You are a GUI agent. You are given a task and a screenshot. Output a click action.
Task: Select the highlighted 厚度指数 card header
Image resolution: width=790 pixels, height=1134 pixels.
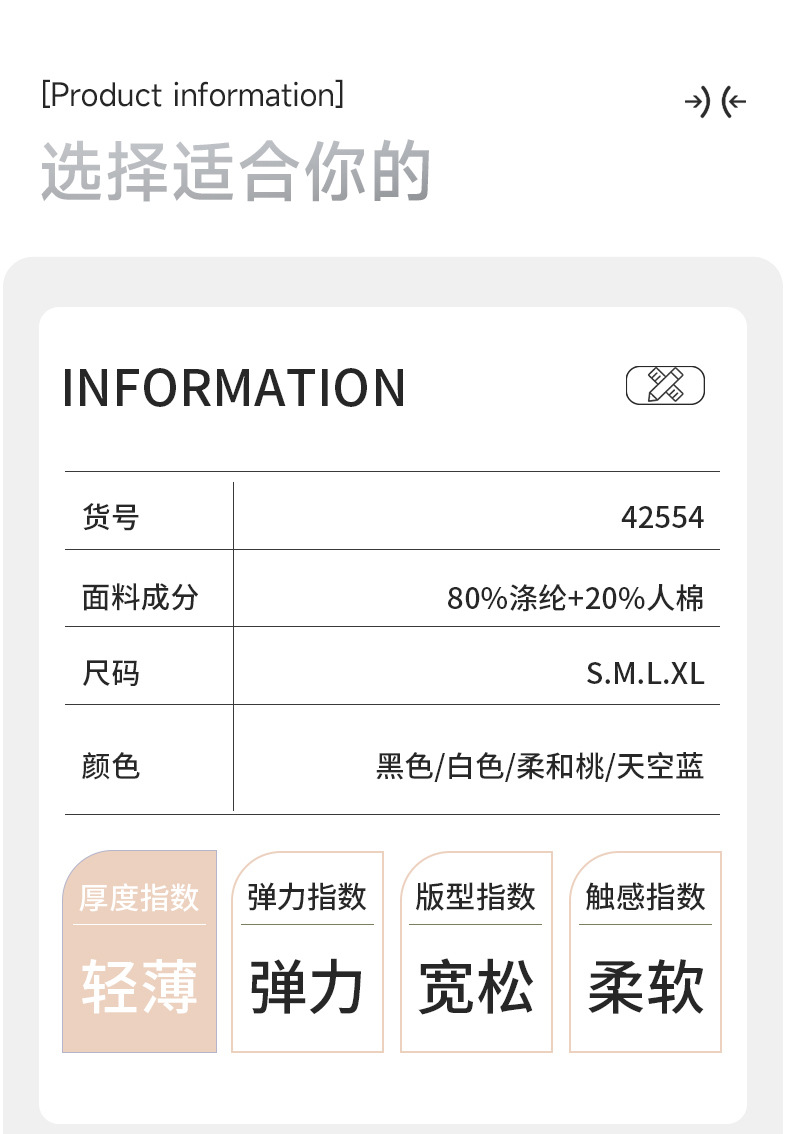(139, 897)
